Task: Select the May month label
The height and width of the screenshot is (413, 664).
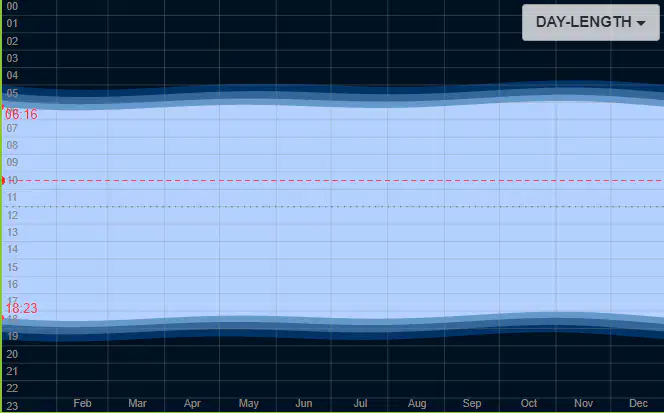Action: tap(249, 403)
